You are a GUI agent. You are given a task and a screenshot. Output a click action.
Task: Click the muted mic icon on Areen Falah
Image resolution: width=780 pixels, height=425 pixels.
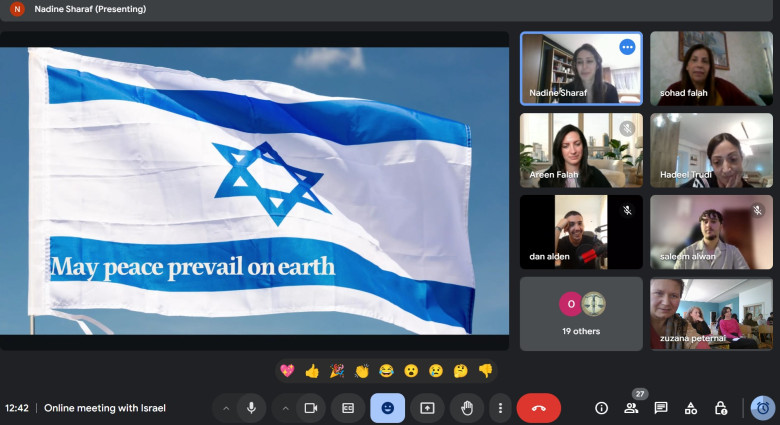tap(627, 129)
